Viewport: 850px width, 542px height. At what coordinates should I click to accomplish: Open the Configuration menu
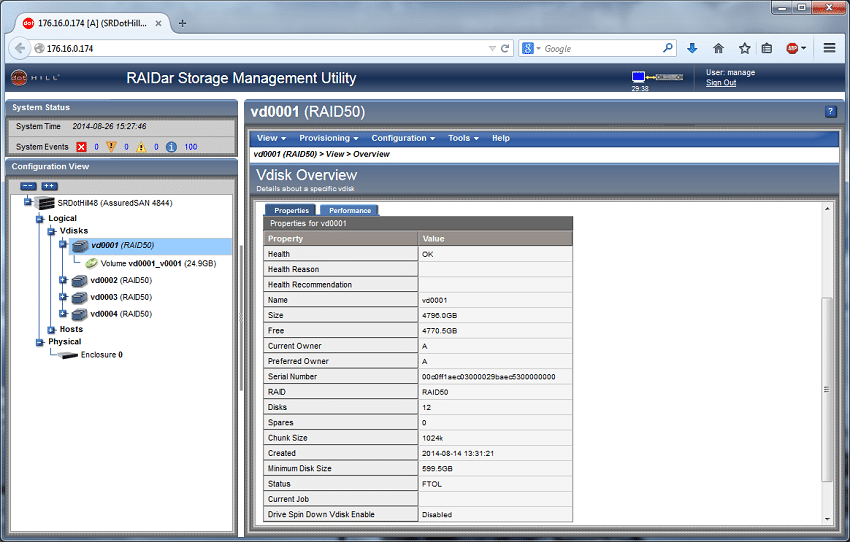tap(403, 138)
